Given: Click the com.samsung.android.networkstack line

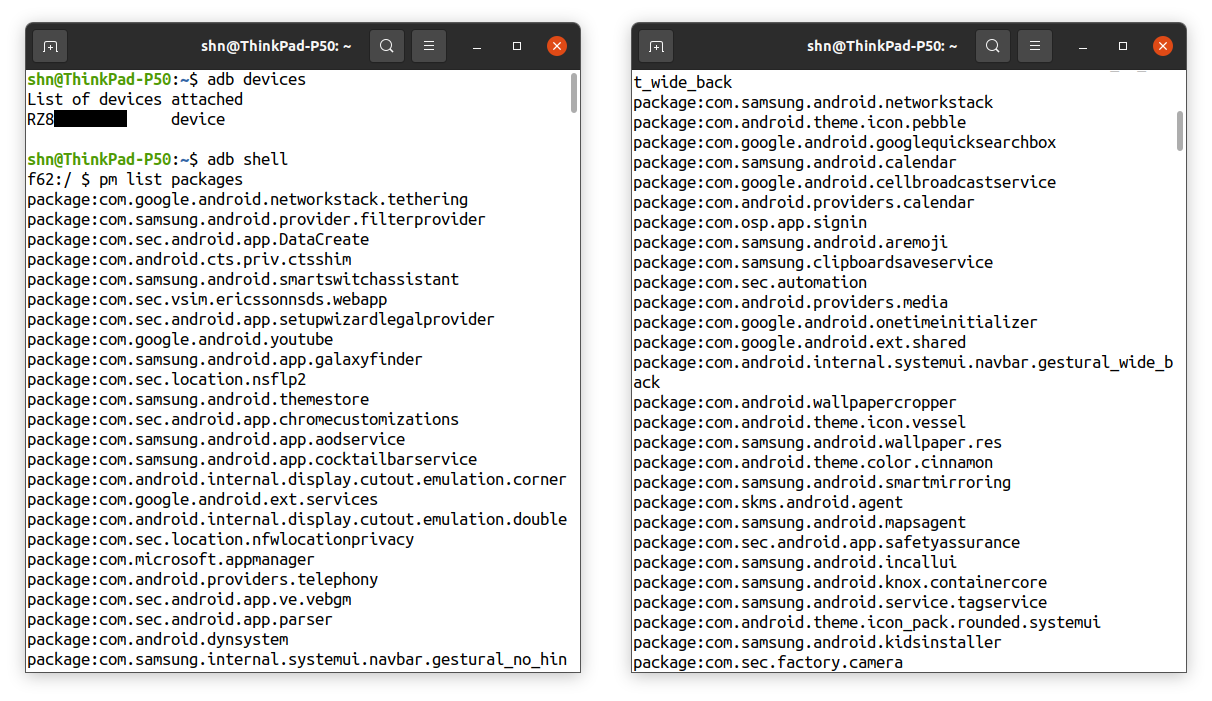Looking at the screenshot, I should [x=813, y=102].
